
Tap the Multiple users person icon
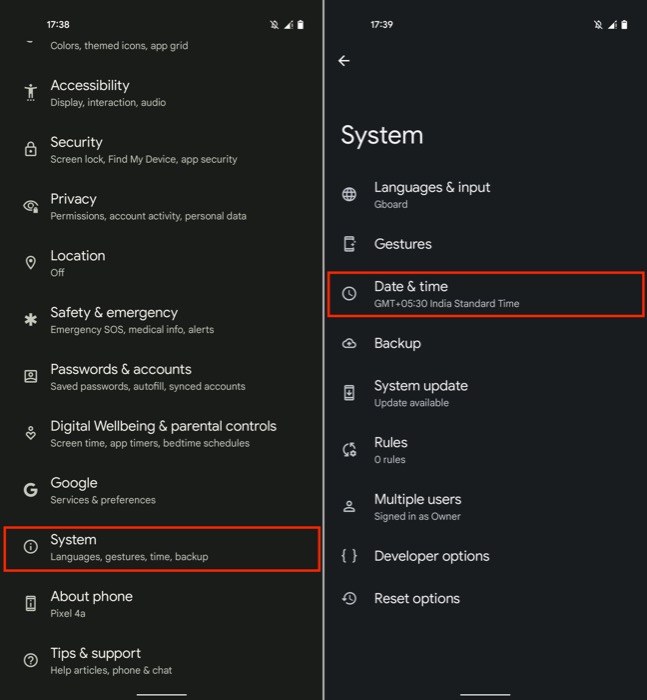coord(349,506)
